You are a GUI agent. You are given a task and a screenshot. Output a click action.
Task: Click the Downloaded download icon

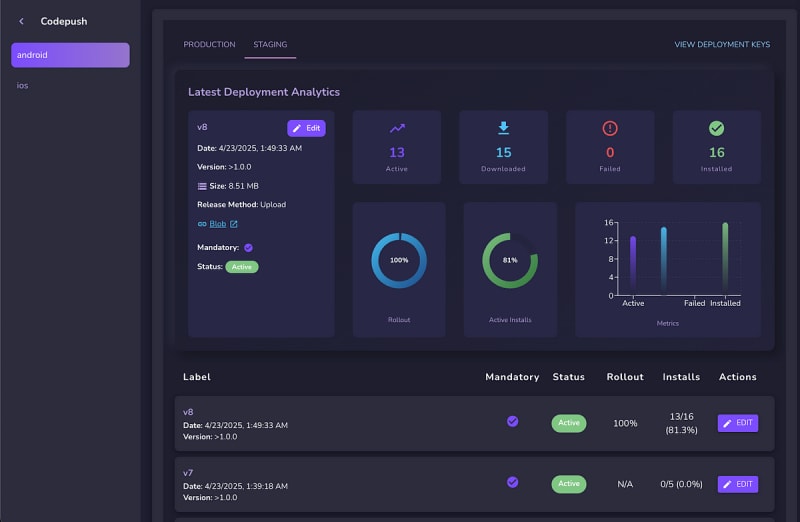[503, 128]
